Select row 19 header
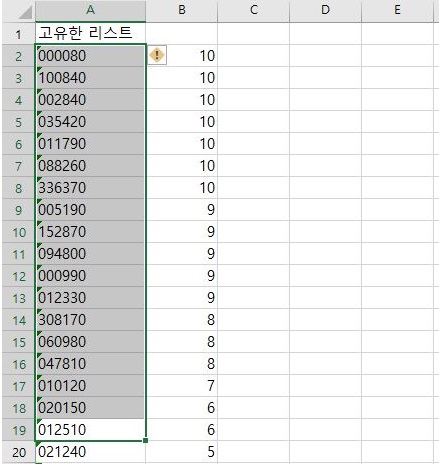This screenshot has width=439, height=464. [18, 430]
